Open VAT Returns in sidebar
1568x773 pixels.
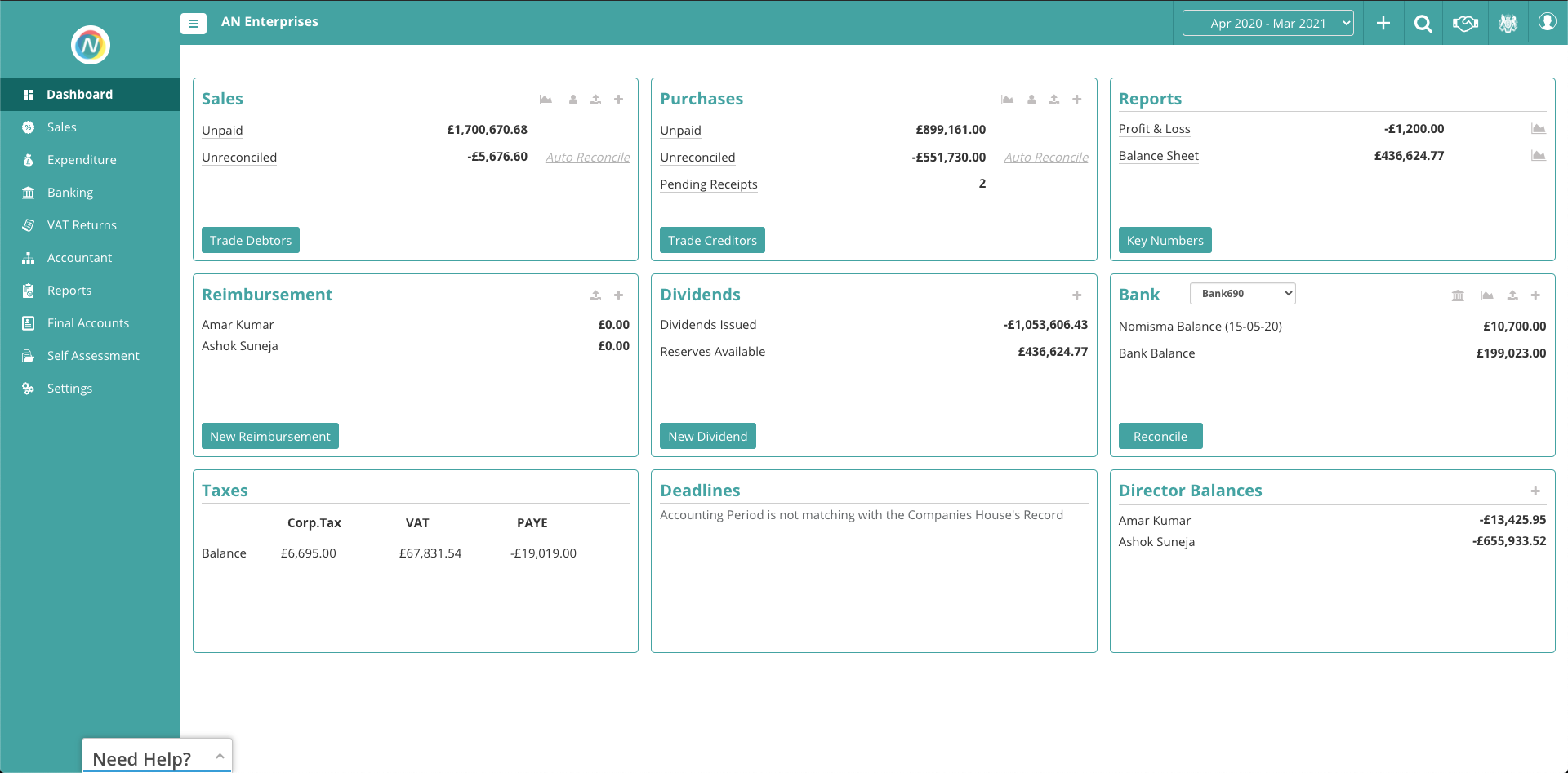click(90, 225)
